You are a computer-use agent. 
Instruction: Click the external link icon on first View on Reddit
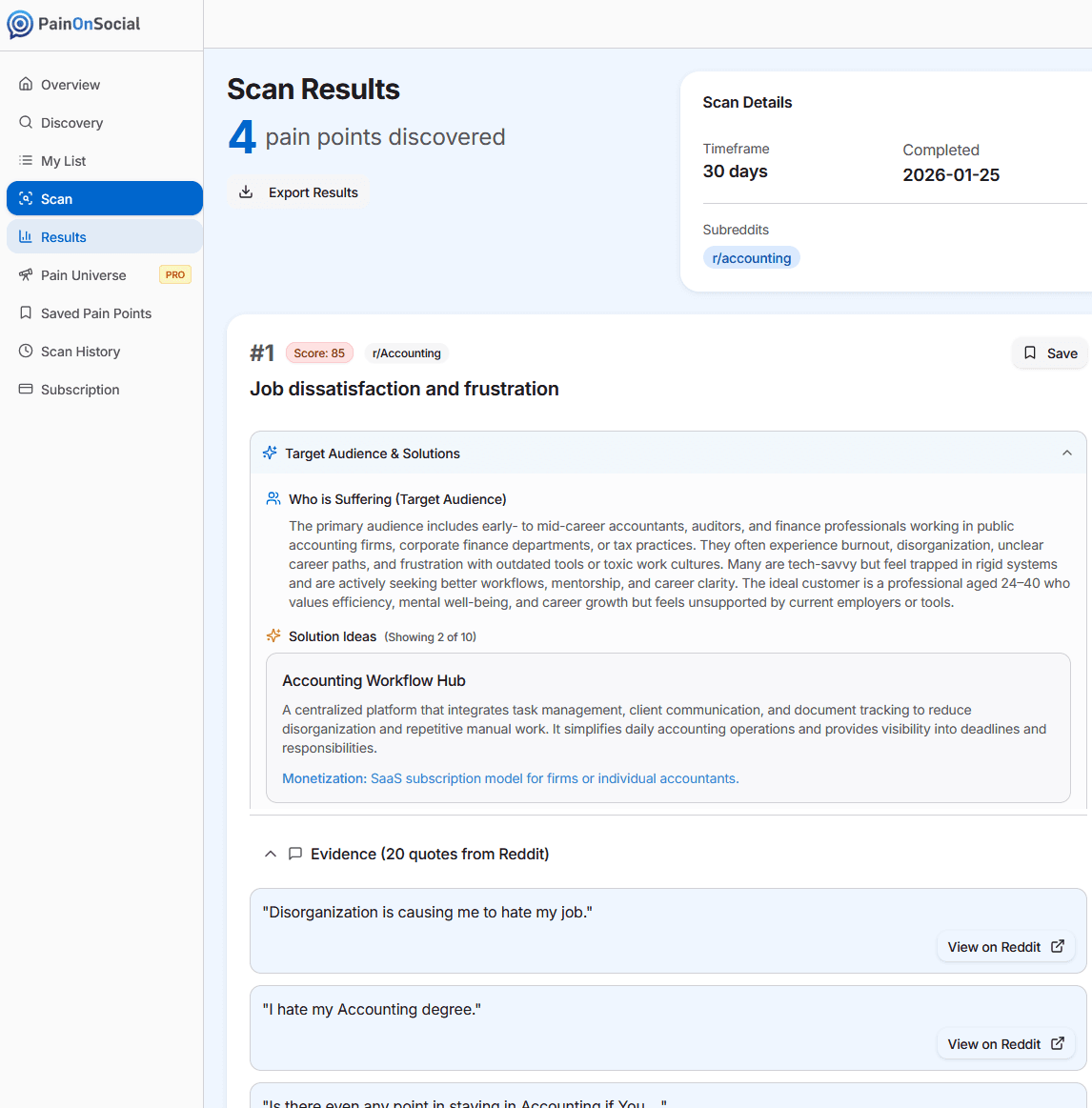tap(1057, 946)
